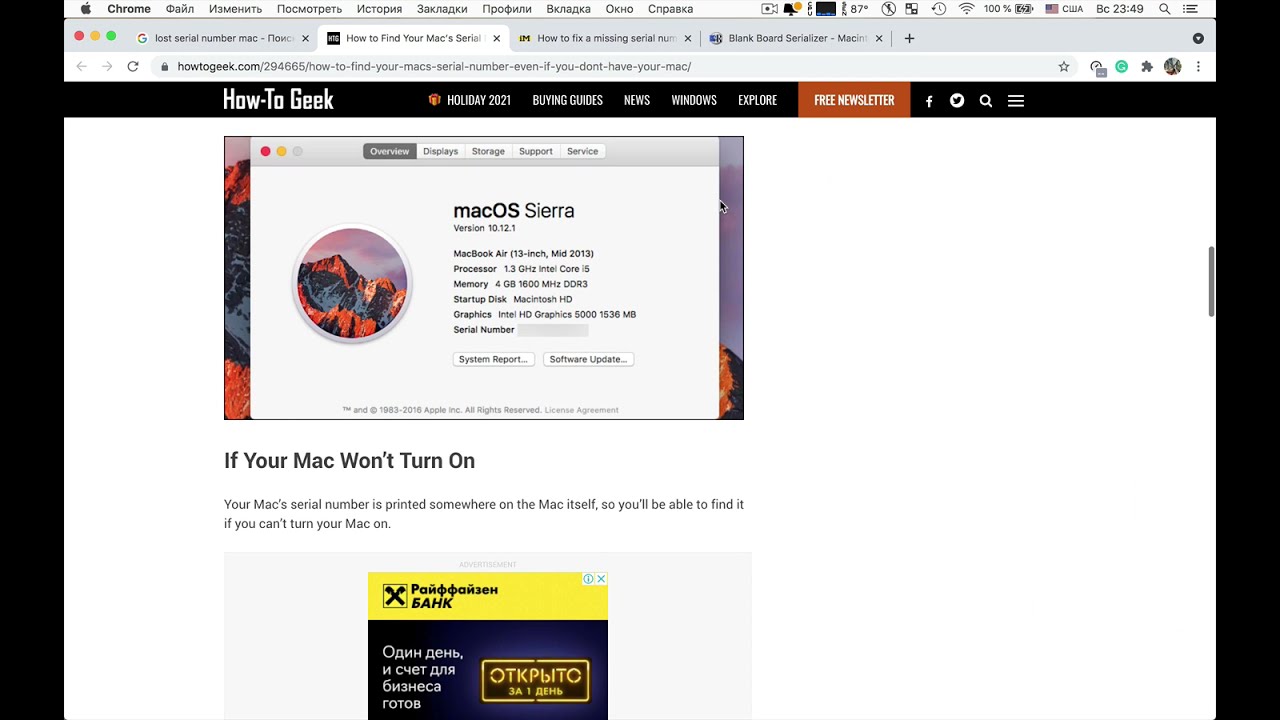Close the Raiffeisen bank ad
The image size is (1280, 720).
[x=601, y=579]
